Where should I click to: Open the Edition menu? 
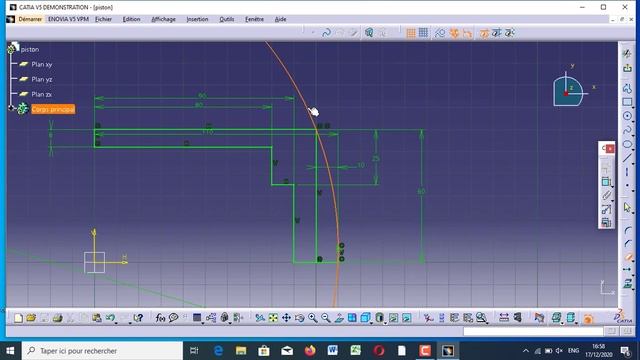coord(131,19)
